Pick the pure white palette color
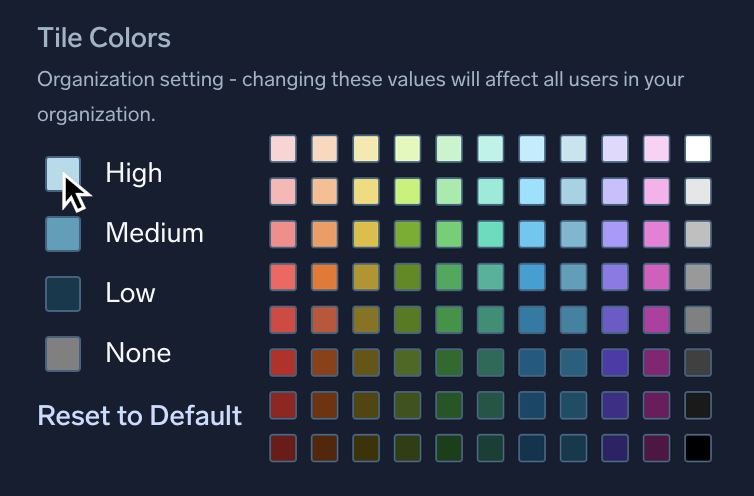This screenshot has width=754, height=496. click(698, 149)
